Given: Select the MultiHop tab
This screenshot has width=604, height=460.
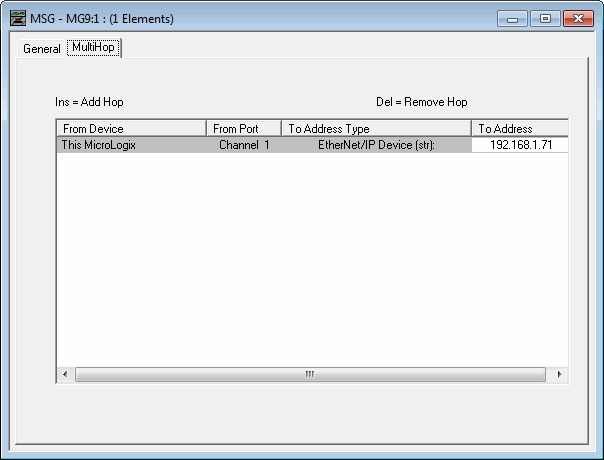Looking at the screenshot, I should point(93,47).
